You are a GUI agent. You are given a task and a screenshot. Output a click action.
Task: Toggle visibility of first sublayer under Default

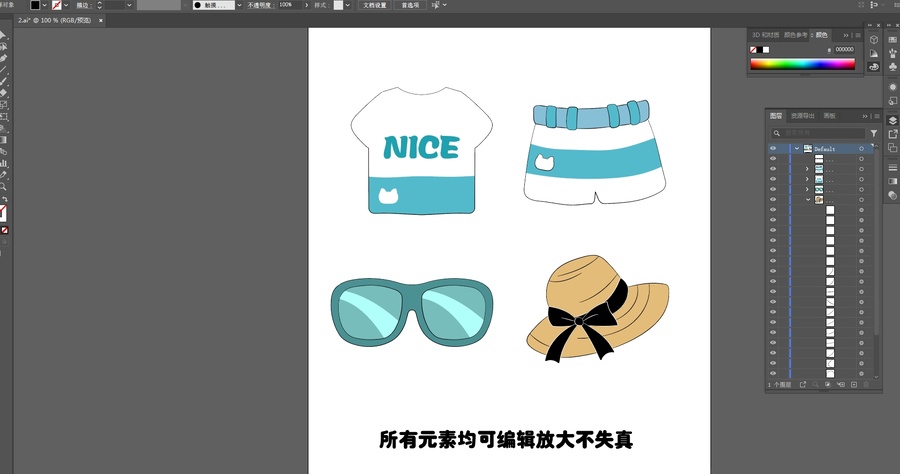point(773,159)
